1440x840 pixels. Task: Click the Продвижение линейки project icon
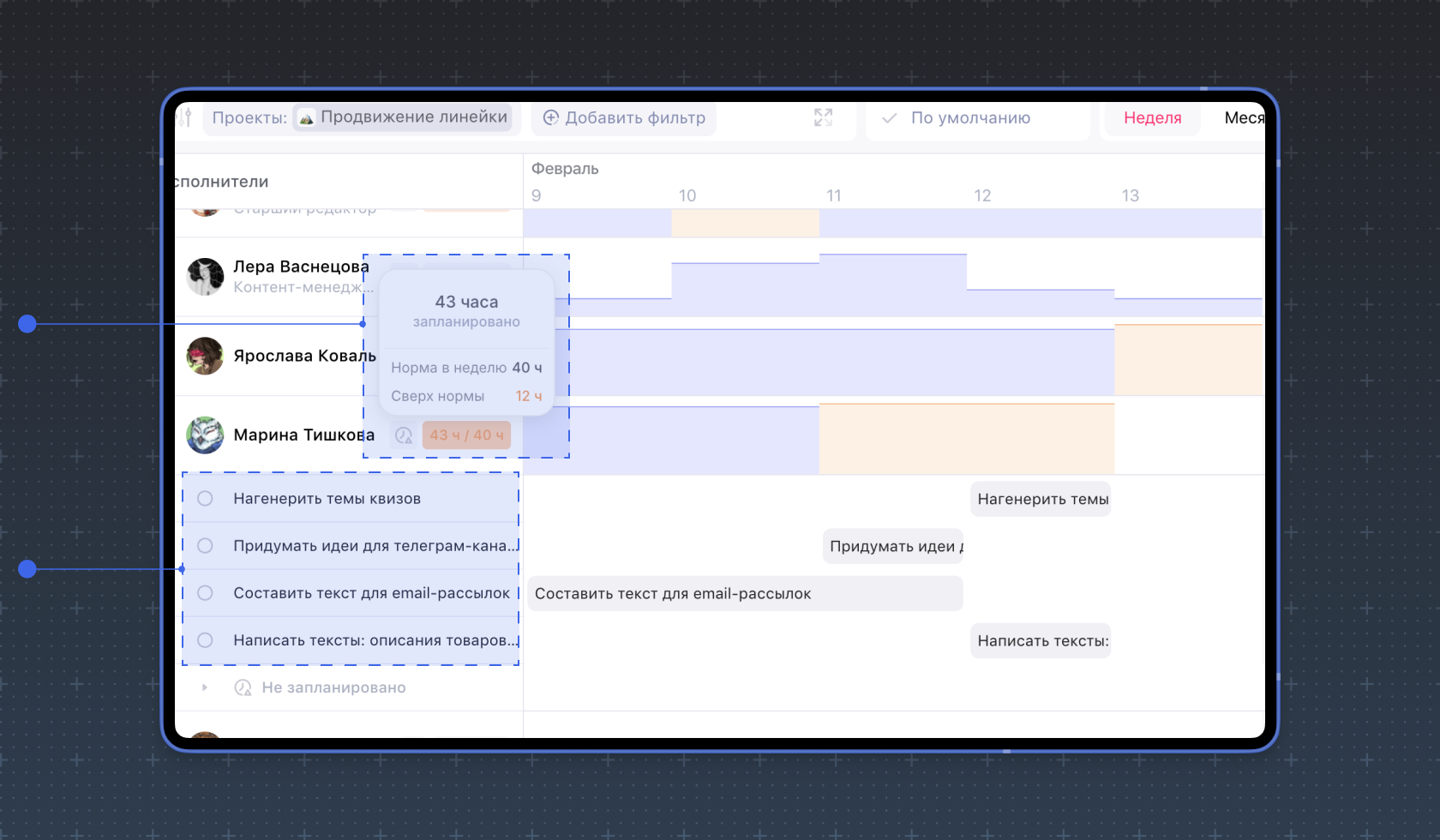pyautogui.click(x=306, y=117)
